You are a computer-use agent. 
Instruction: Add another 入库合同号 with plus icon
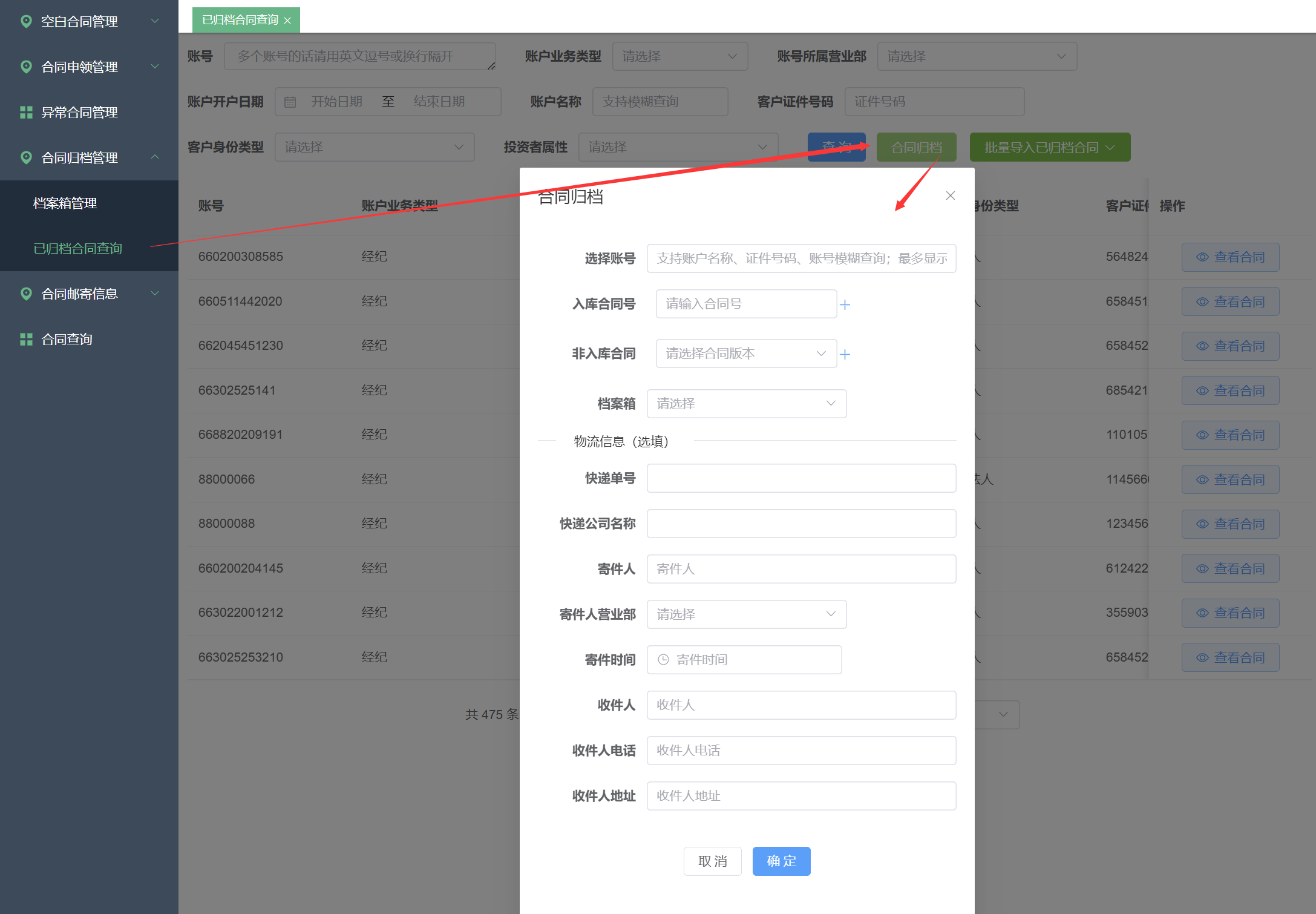coord(845,304)
